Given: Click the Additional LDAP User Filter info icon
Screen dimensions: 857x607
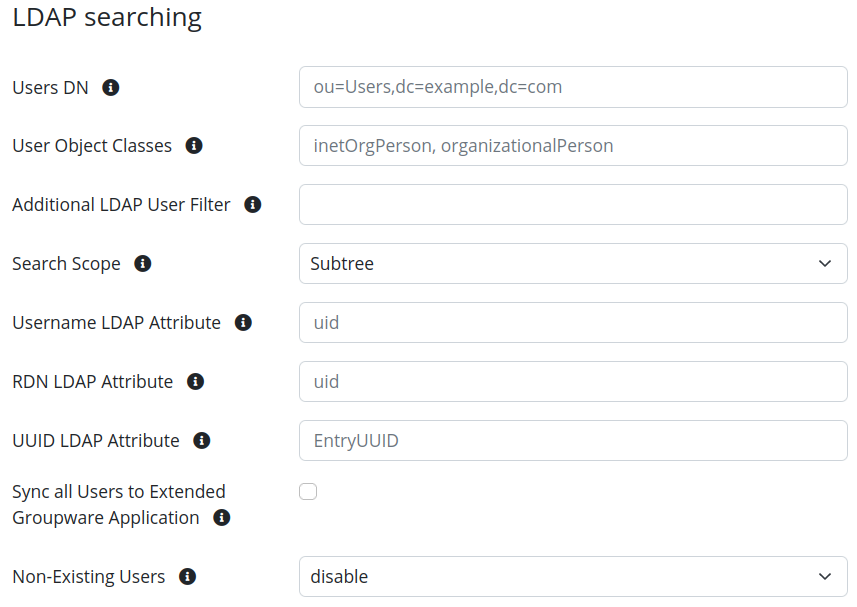Looking at the screenshot, I should pos(252,204).
